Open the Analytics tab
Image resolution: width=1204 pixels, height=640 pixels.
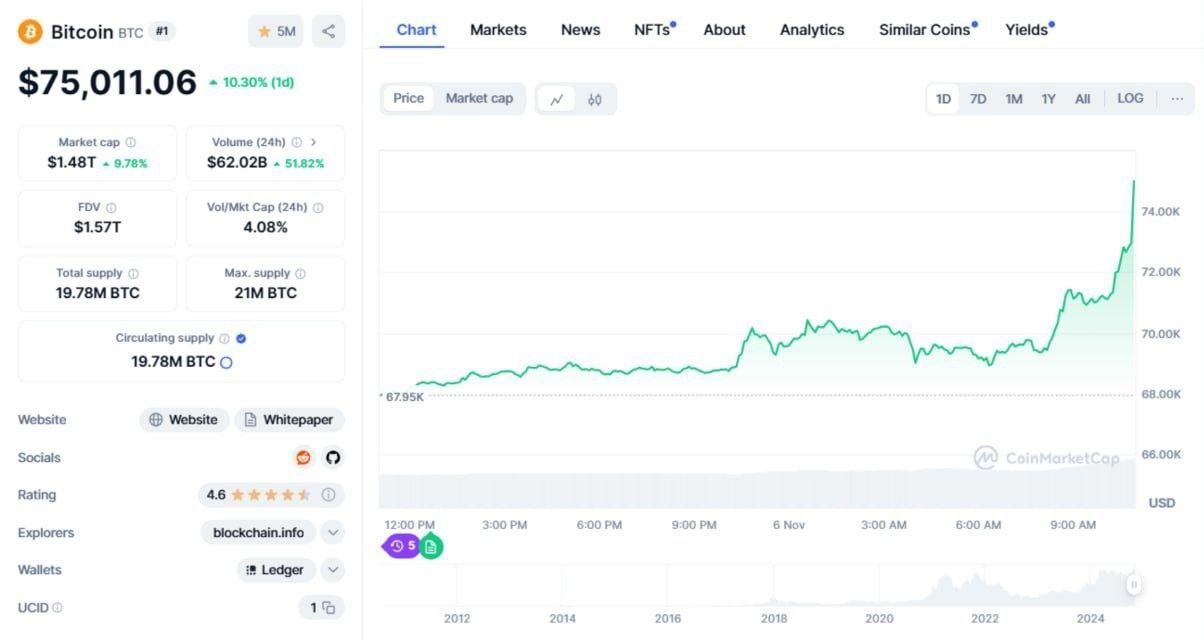click(x=812, y=30)
